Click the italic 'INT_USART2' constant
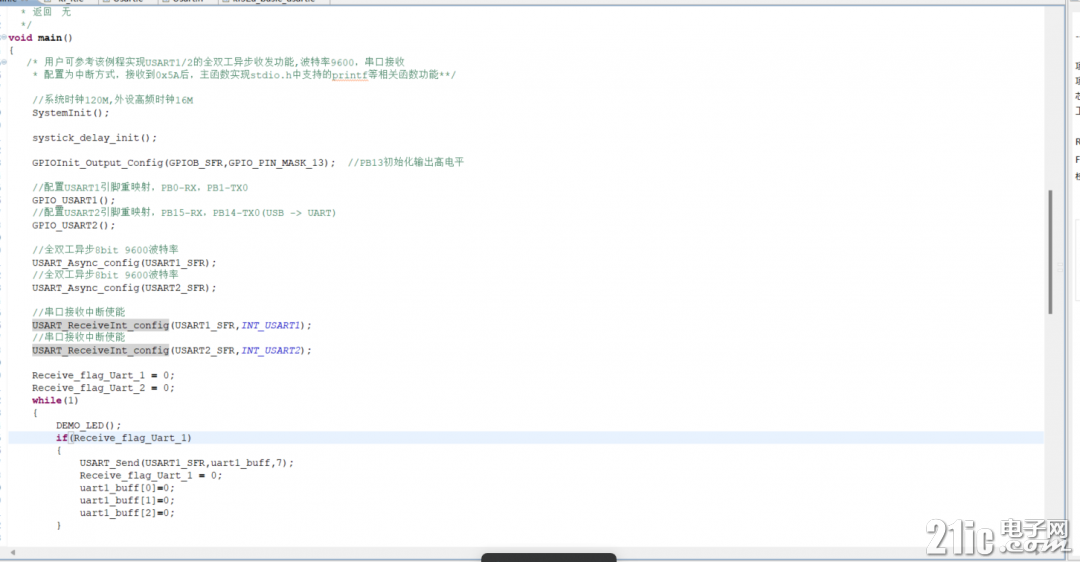The width and height of the screenshot is (1080, 562). pos(271,351)
